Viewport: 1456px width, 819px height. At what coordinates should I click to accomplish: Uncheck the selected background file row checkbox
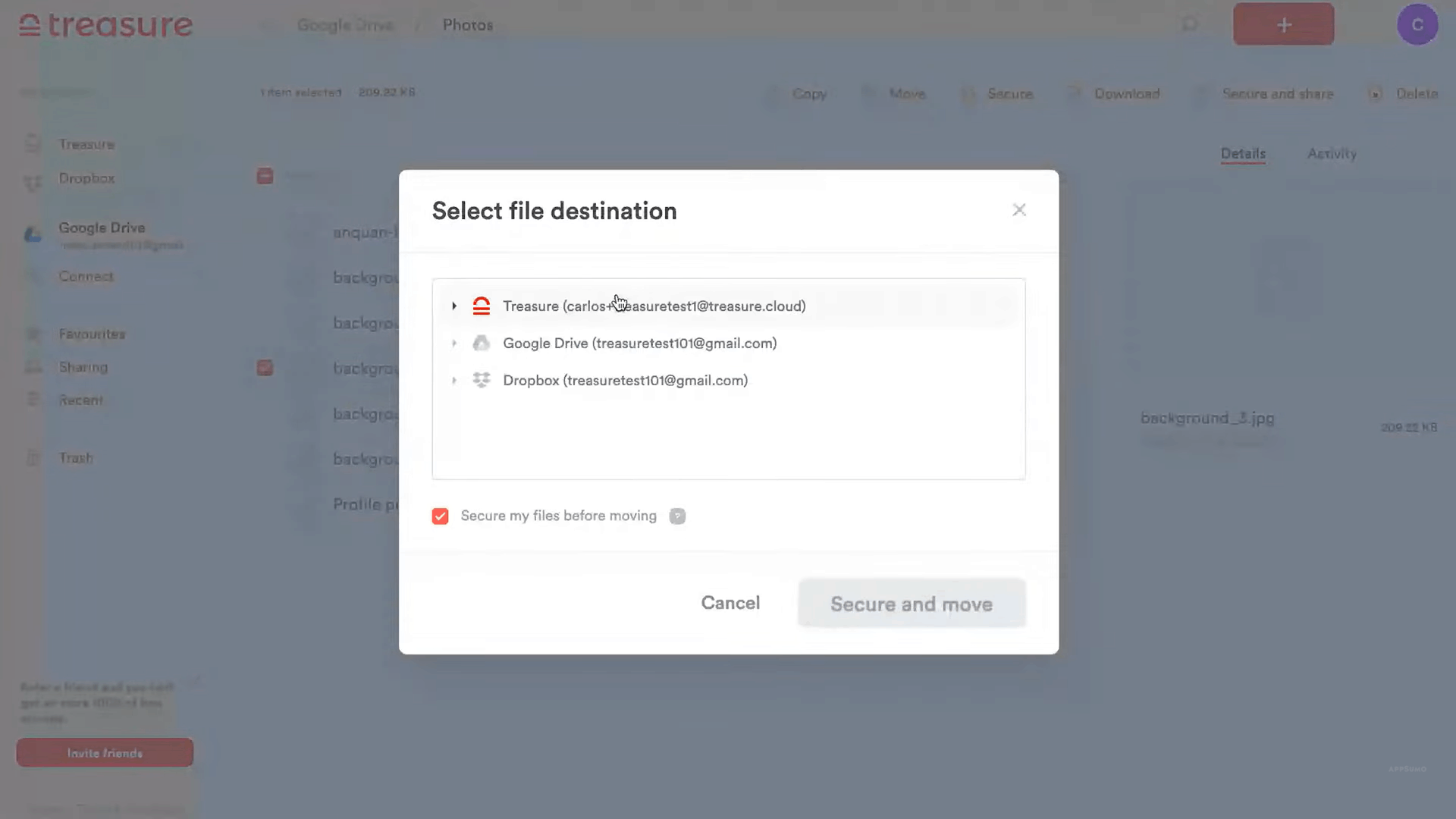[x=265, y=368]
